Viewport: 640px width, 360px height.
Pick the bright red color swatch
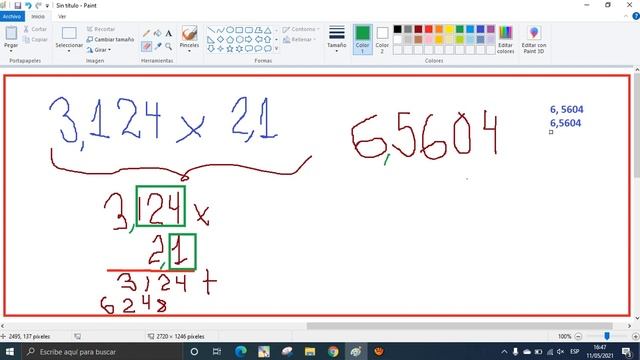429,29
